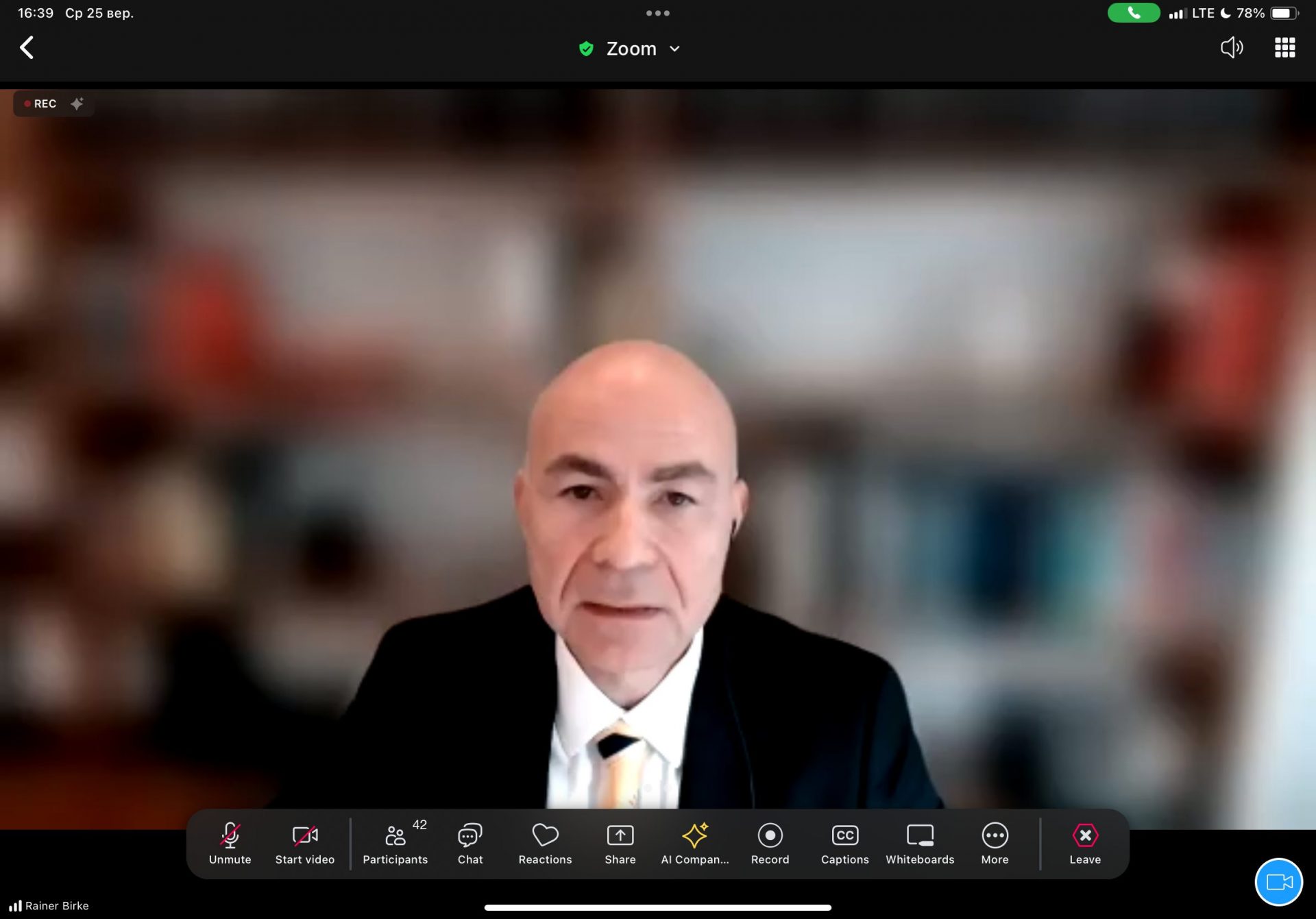1316x919 pixels.
Task: Unmute the microphone
Action: [x=230, y=843]
